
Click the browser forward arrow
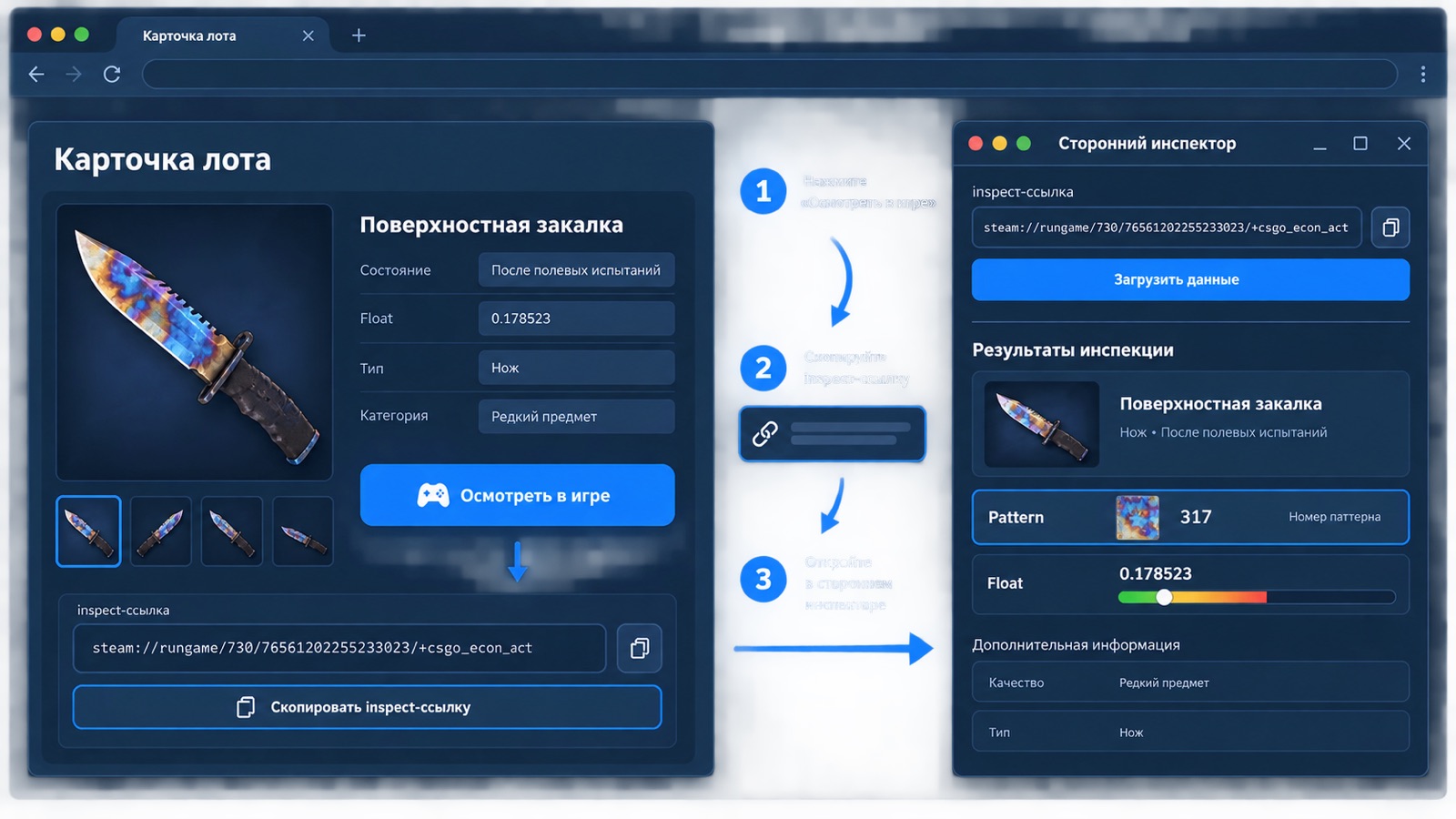coord(74,75)
